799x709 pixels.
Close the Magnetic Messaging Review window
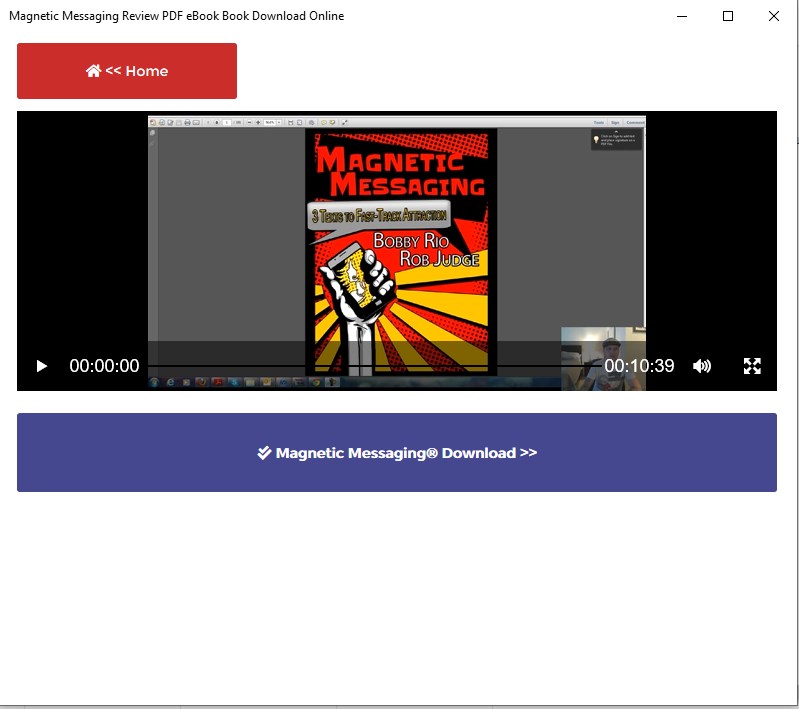click(774, 16)
